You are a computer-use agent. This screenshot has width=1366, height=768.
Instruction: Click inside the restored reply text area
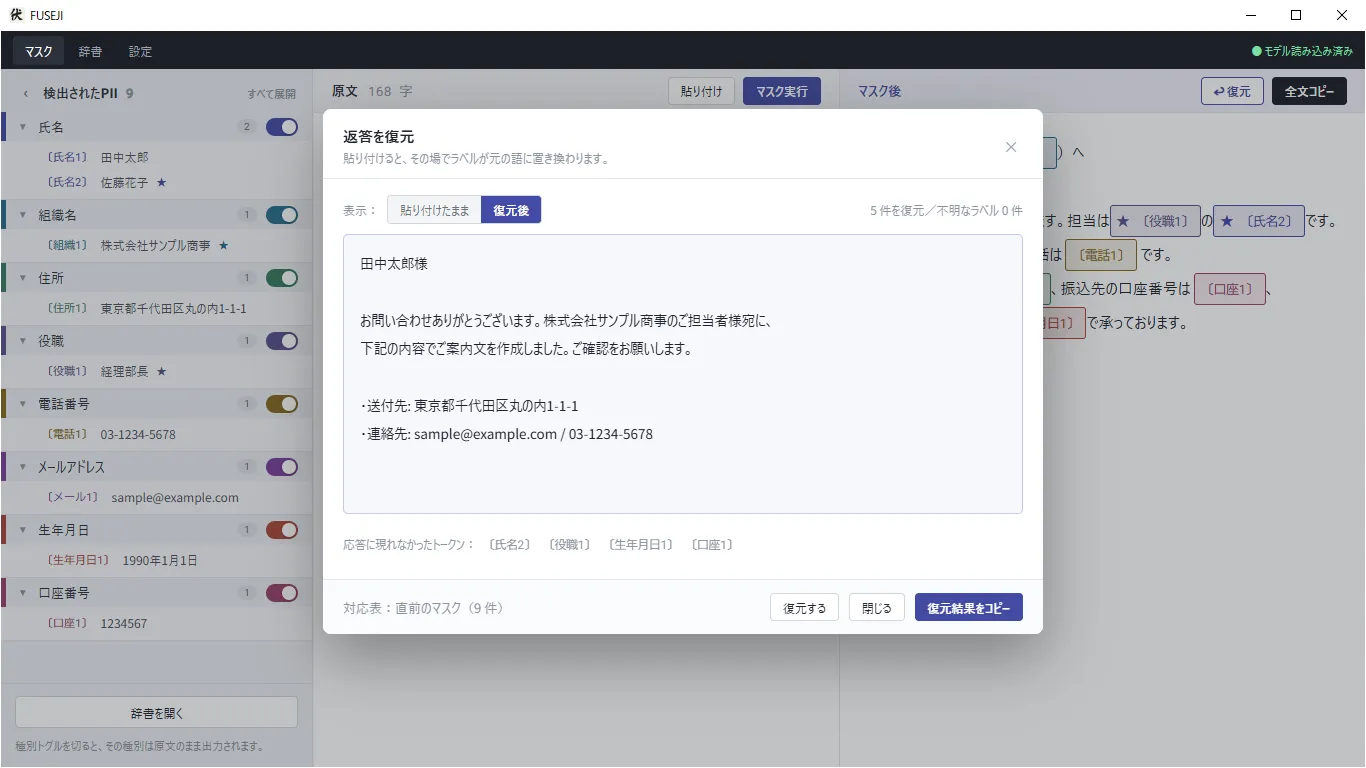point(683,374)
